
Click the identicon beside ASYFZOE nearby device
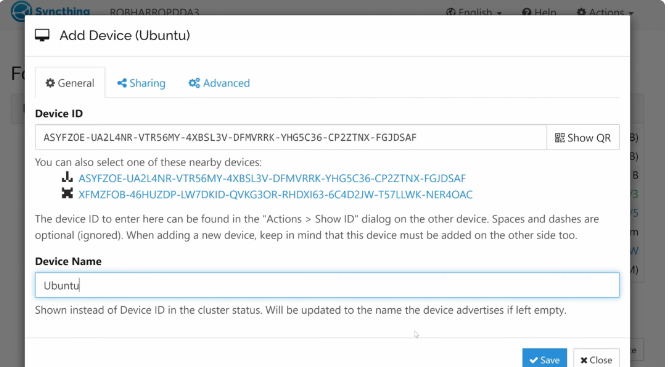coord(67,177)
